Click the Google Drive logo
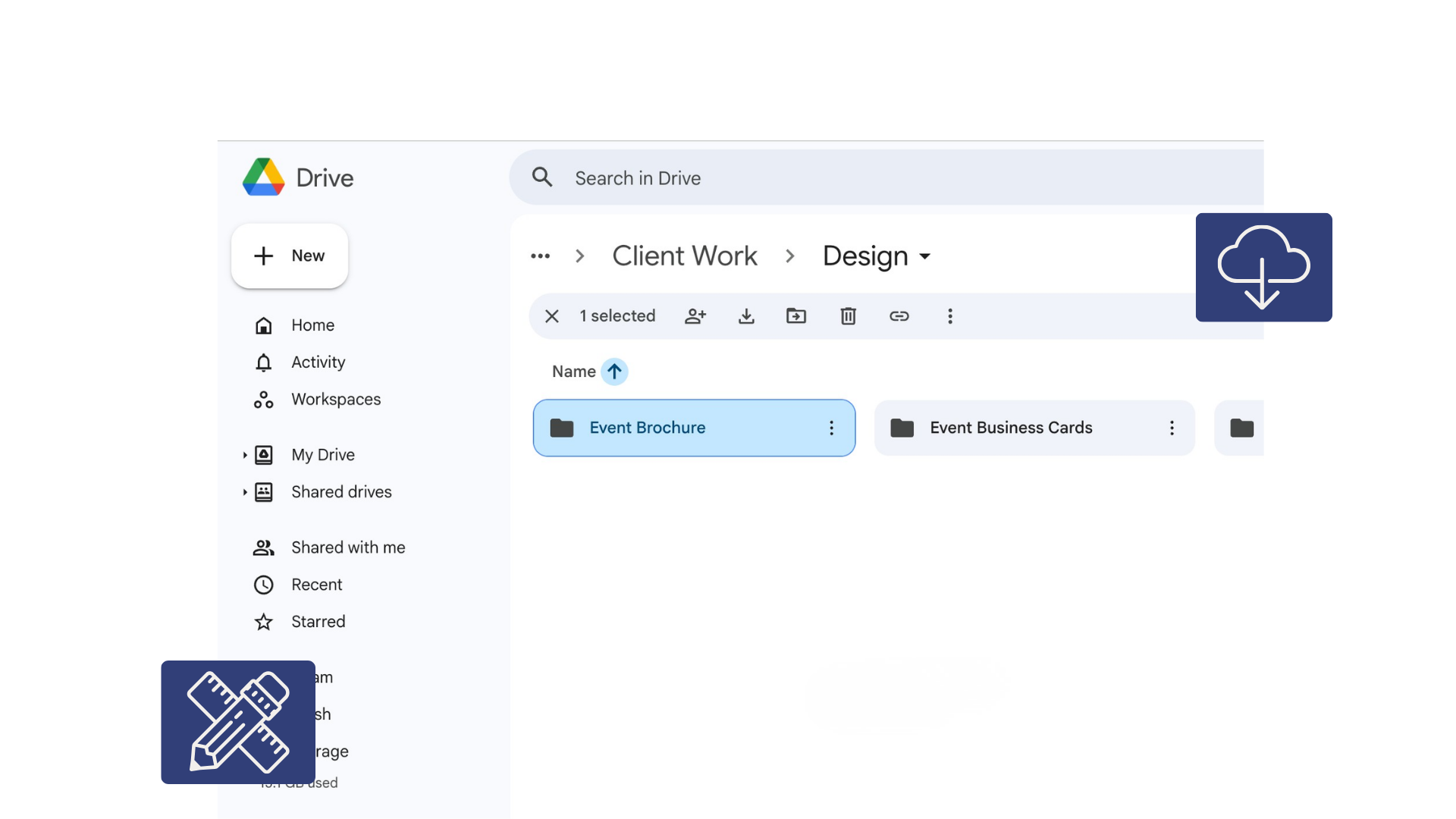 [263, 177]
